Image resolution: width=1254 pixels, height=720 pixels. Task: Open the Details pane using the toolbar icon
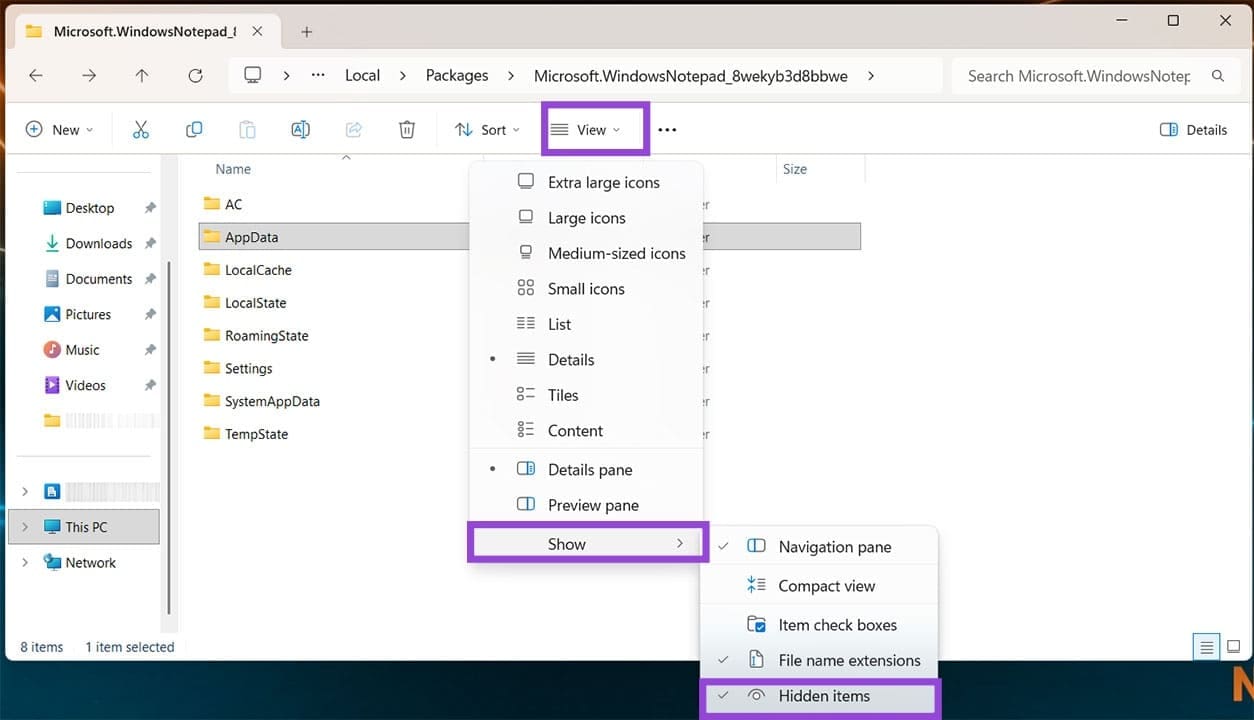(x=1193, y=129)
